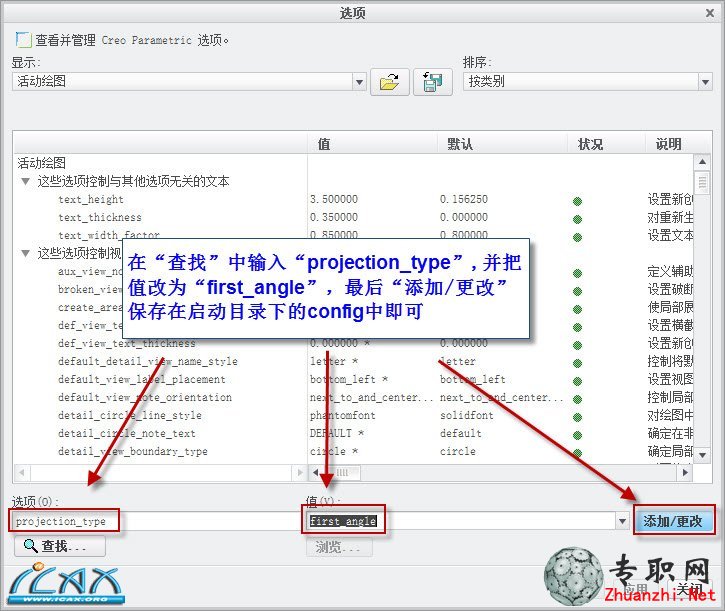Click the vertical scrollbar thumb

(x=702, y=182)
